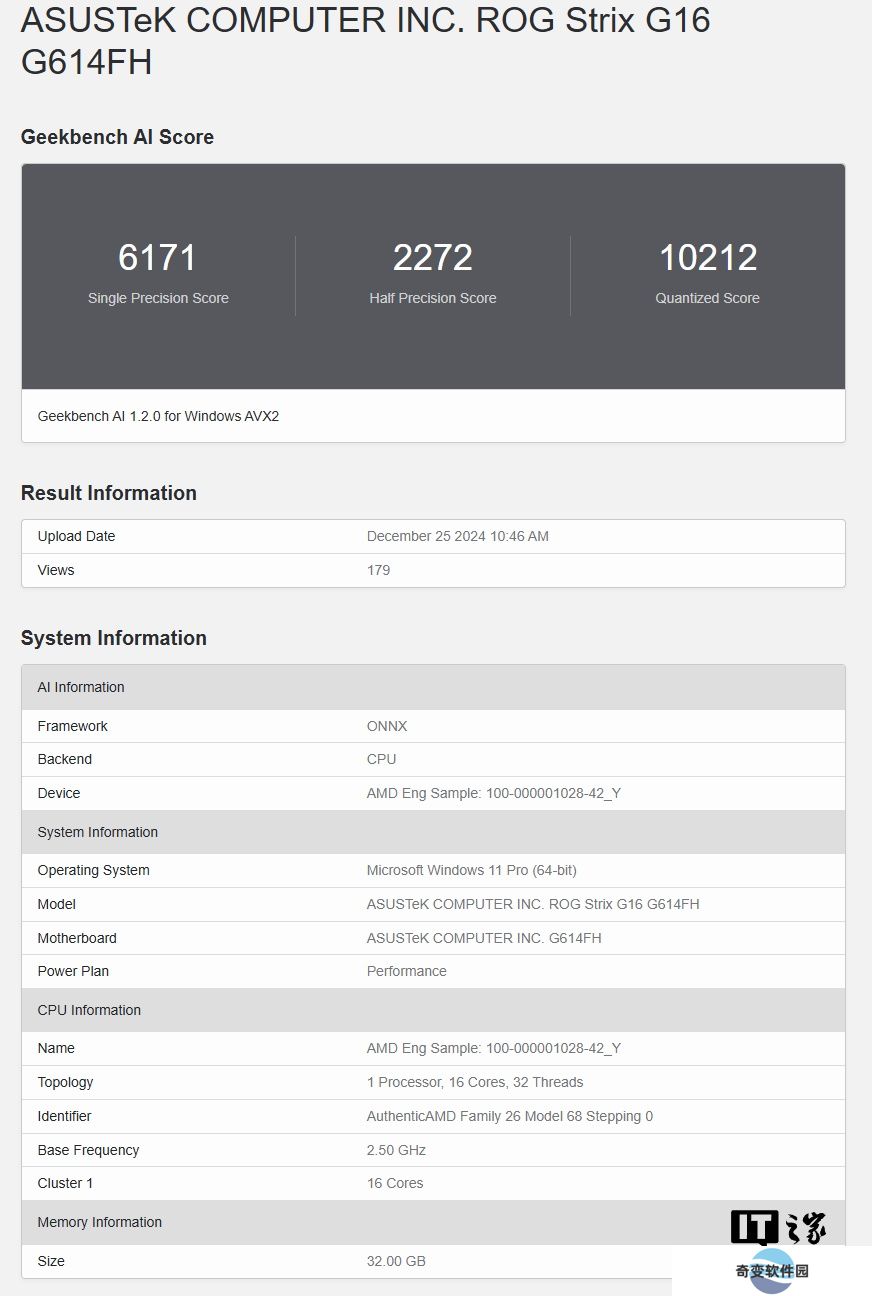The height and width of the screenshot is (1296, 872).
Task: Select the 16 Cores cluster value
Action: pyautogui.click(x=395, y=1183)
